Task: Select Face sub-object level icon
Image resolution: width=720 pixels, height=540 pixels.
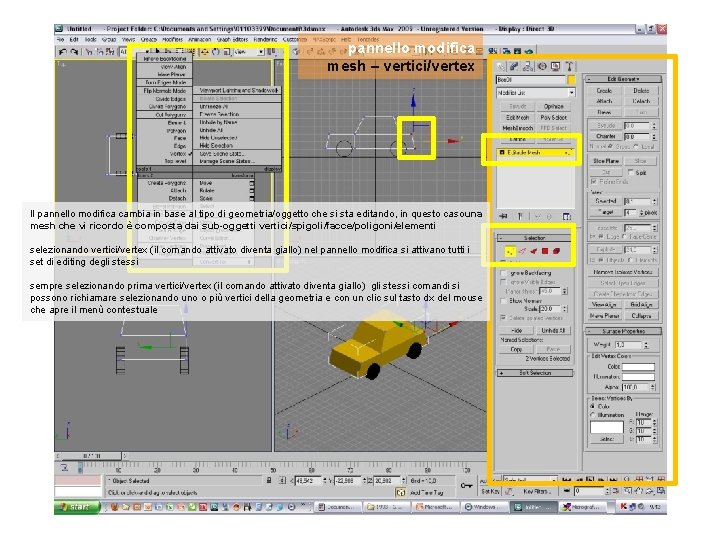Action: (534, 251)
